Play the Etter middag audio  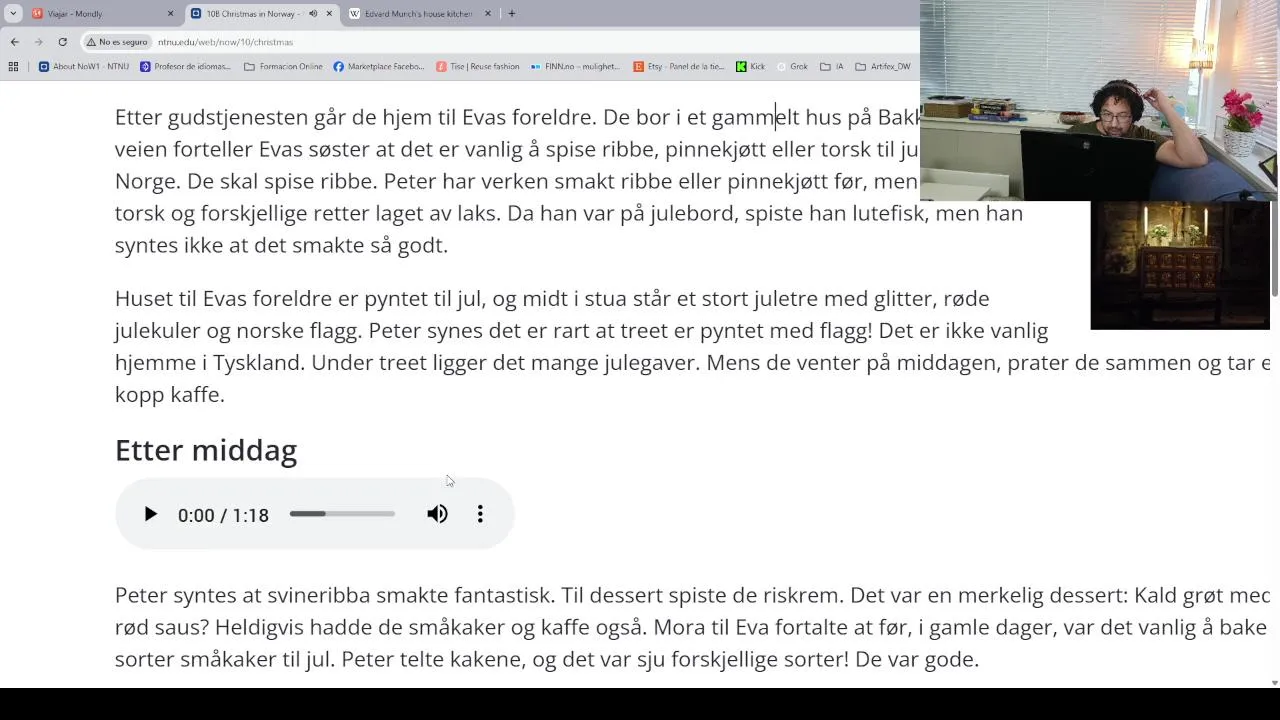pyautogui.click(x=150, y=514)
